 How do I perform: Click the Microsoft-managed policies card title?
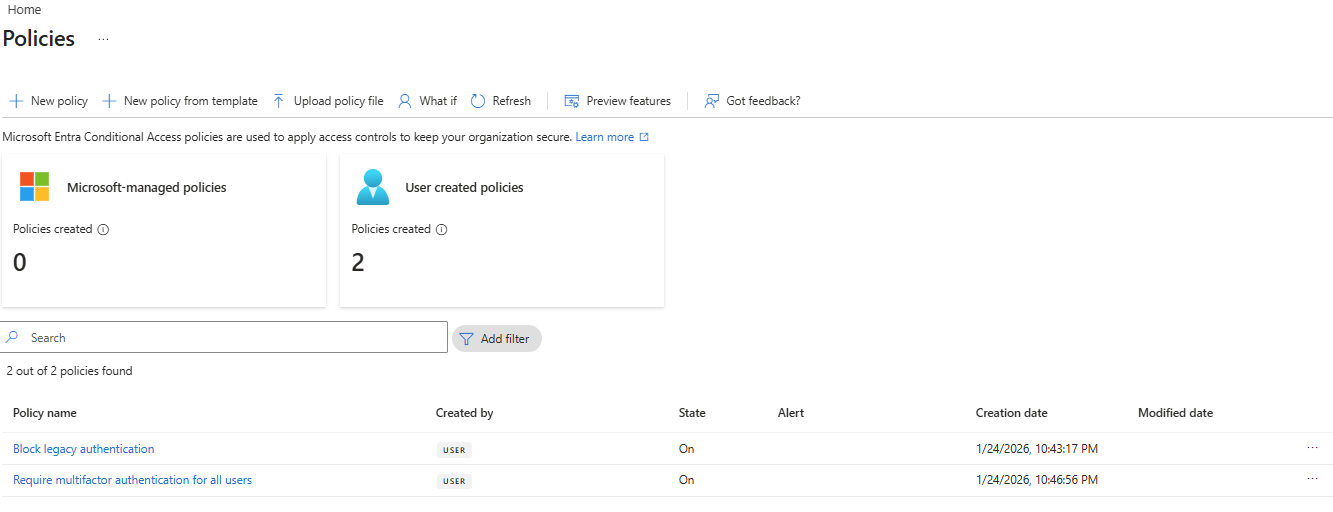(147, 187)
